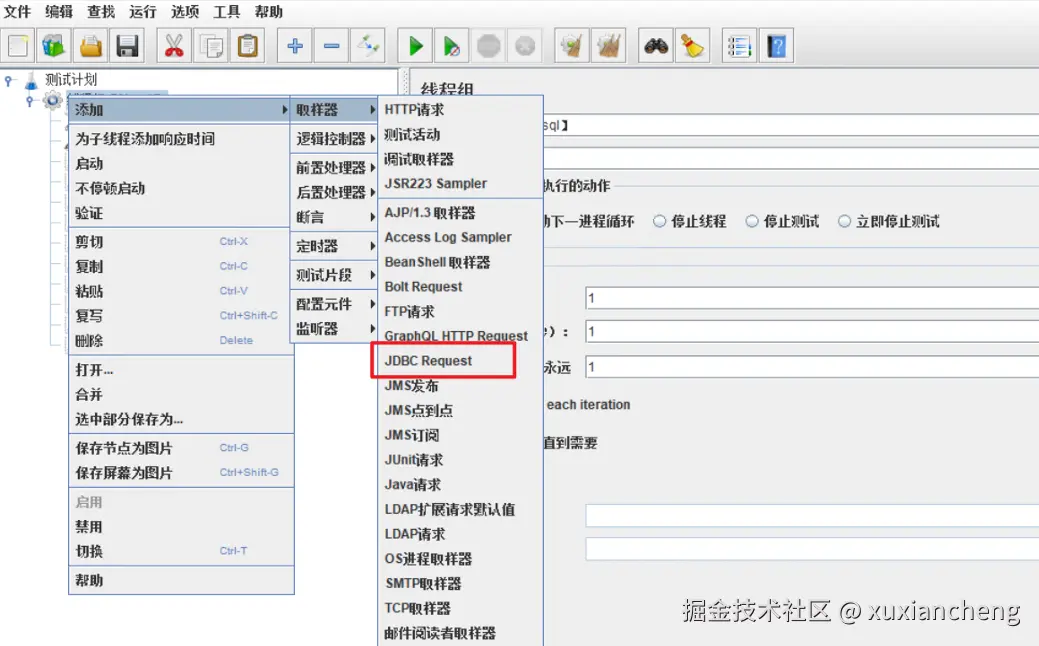The height and width of the screenshot is (646, 1039).
Task: Select FTP请求 menu entry
Action: (x=461, y=311)
